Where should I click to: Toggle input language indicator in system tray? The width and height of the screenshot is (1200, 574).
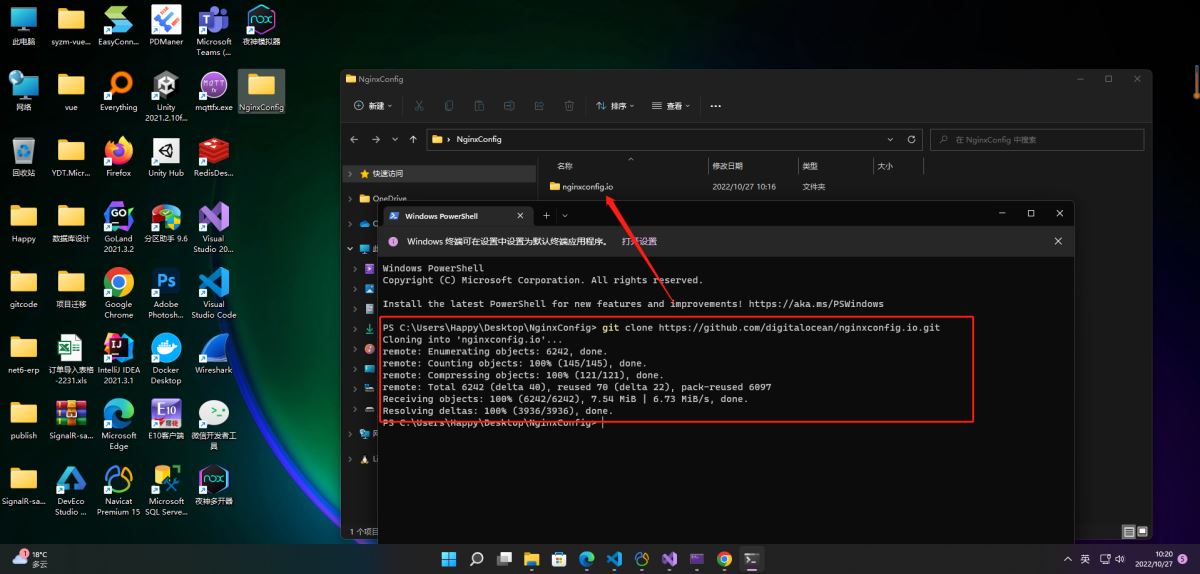pyautogui.click(x=1085, y=559)
